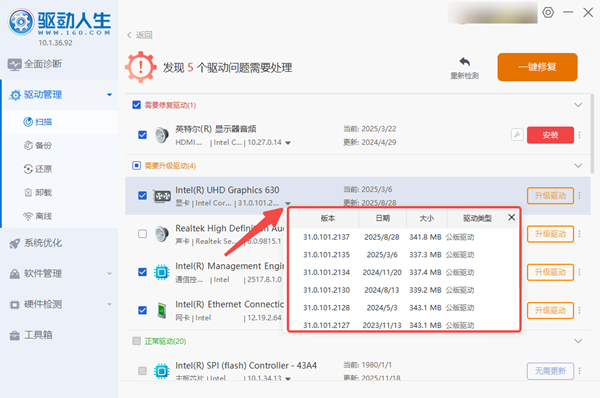This screenshot has width=600, height=398.
Task: Click the 一键修复 orange button
Action: tap(537, 67)
